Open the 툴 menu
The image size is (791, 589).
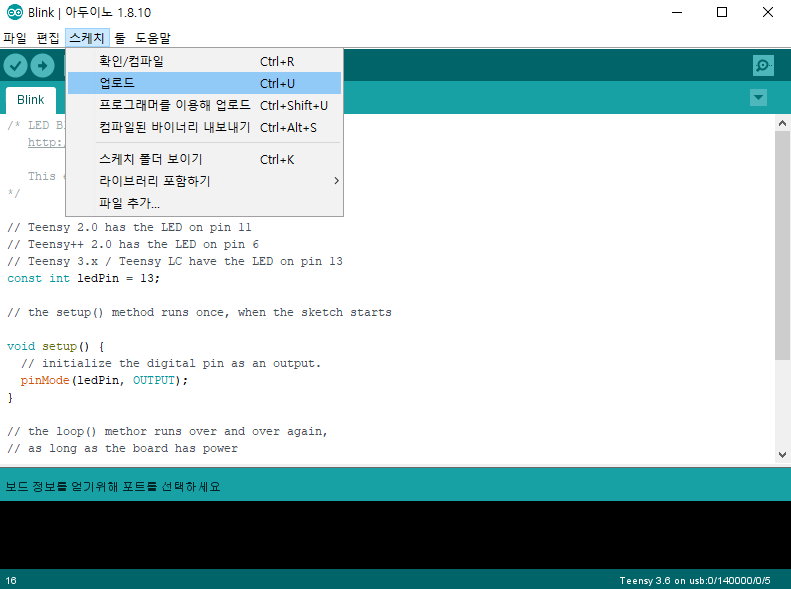(120, 38)
